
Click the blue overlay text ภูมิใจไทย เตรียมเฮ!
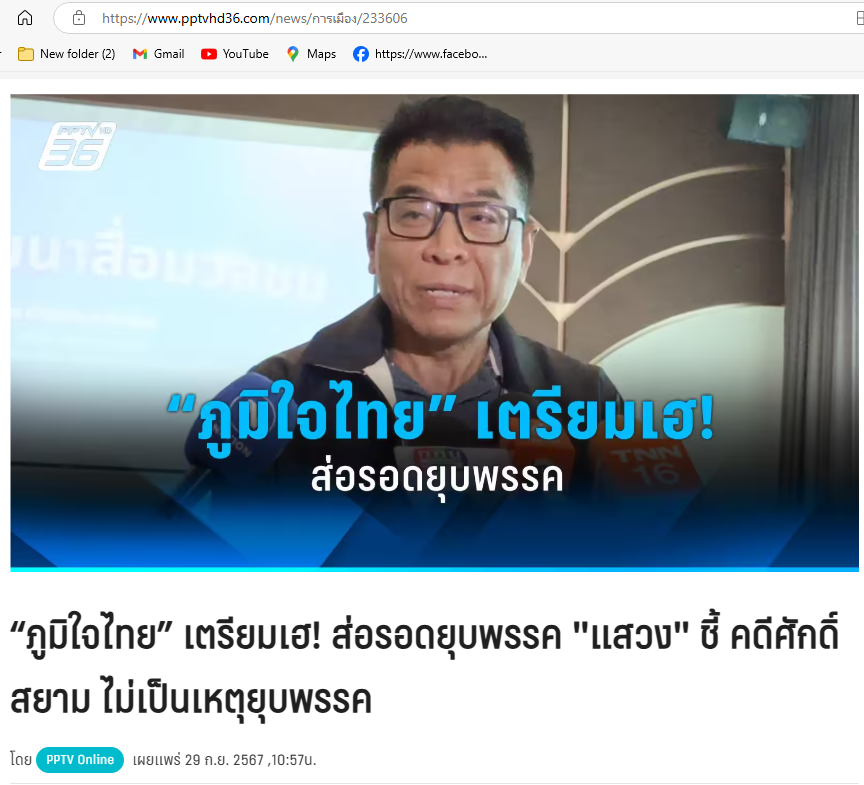441,417
